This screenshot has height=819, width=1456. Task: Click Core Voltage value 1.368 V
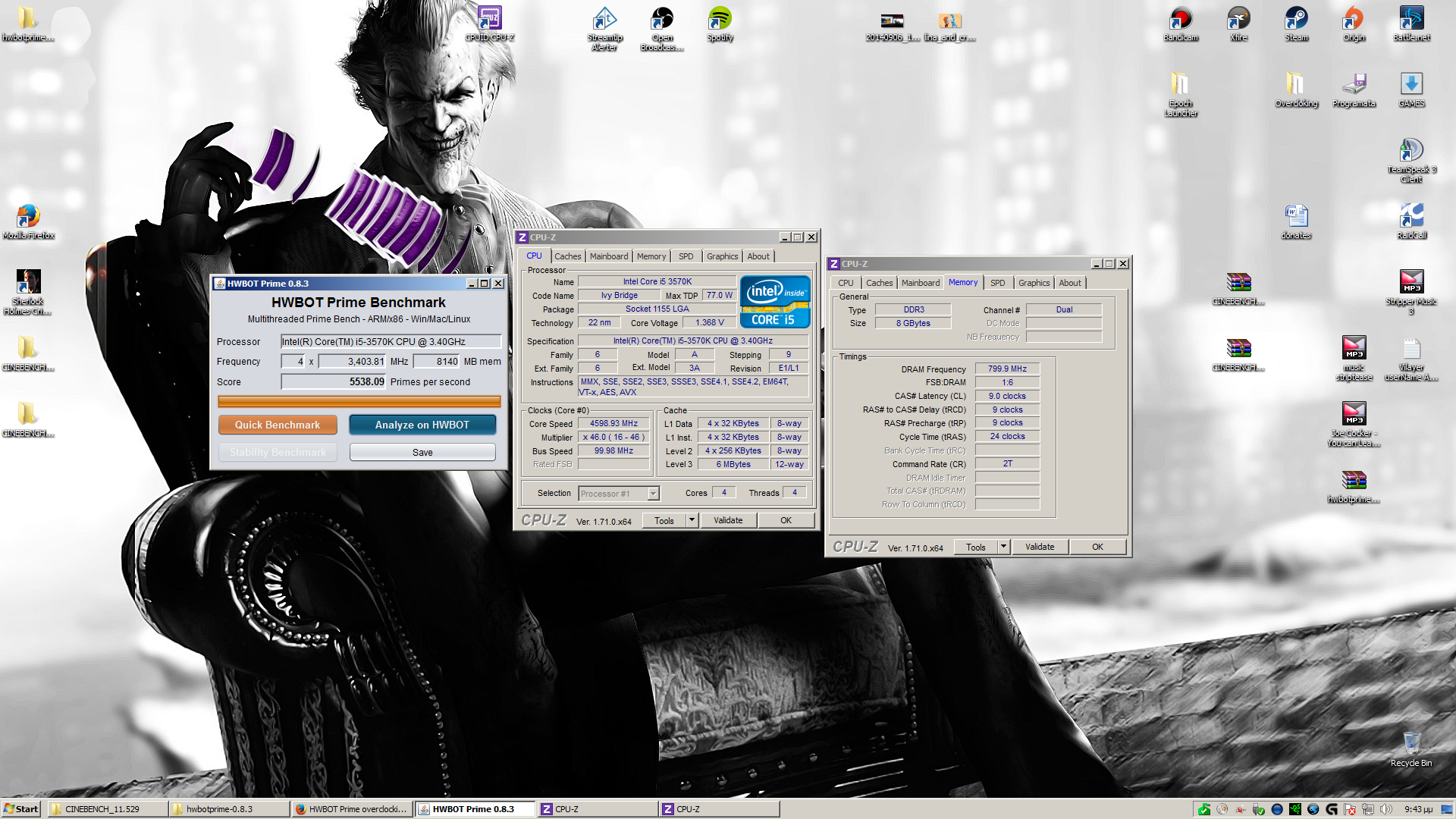710,322
